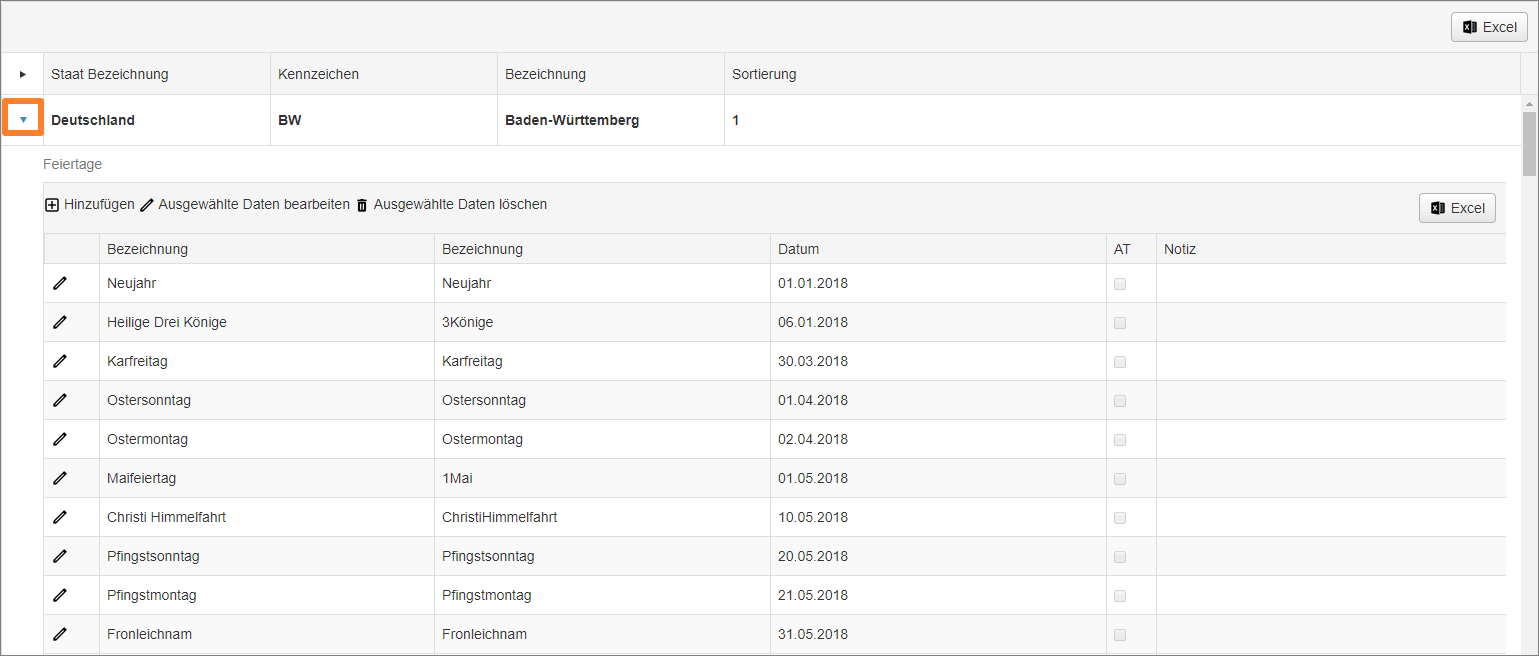Viewport: 1539px width, 656px height.
Task: Click the ChristiHimmelfahrt short name cell
Action: tap(602, 518)
